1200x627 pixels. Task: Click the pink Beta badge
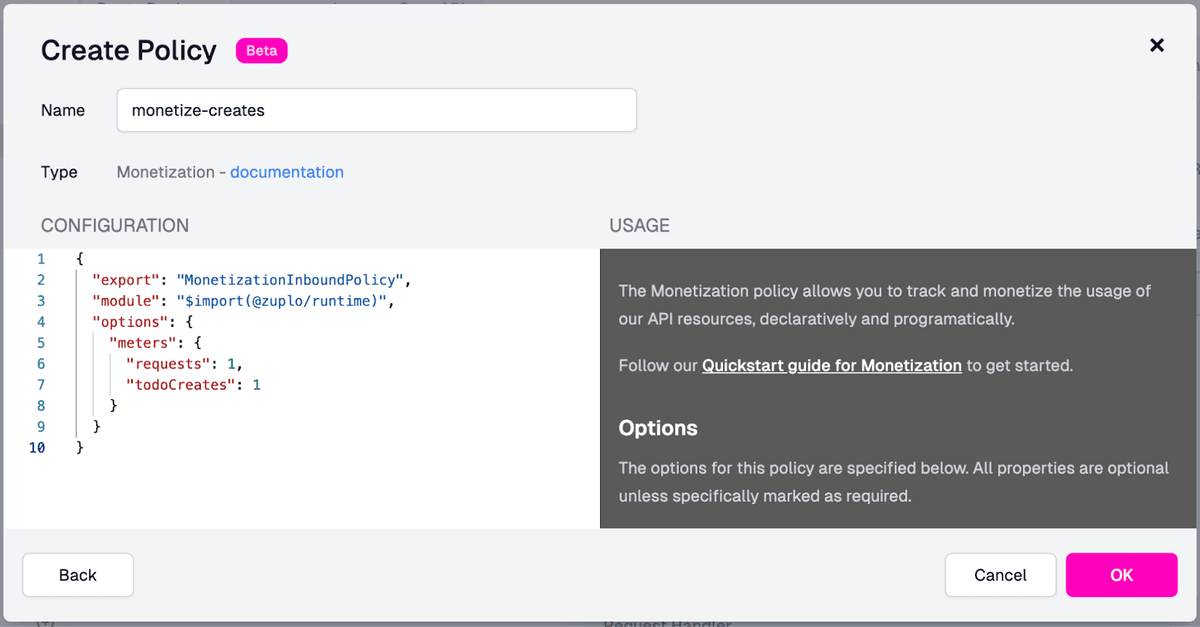(x=261, y=51)
